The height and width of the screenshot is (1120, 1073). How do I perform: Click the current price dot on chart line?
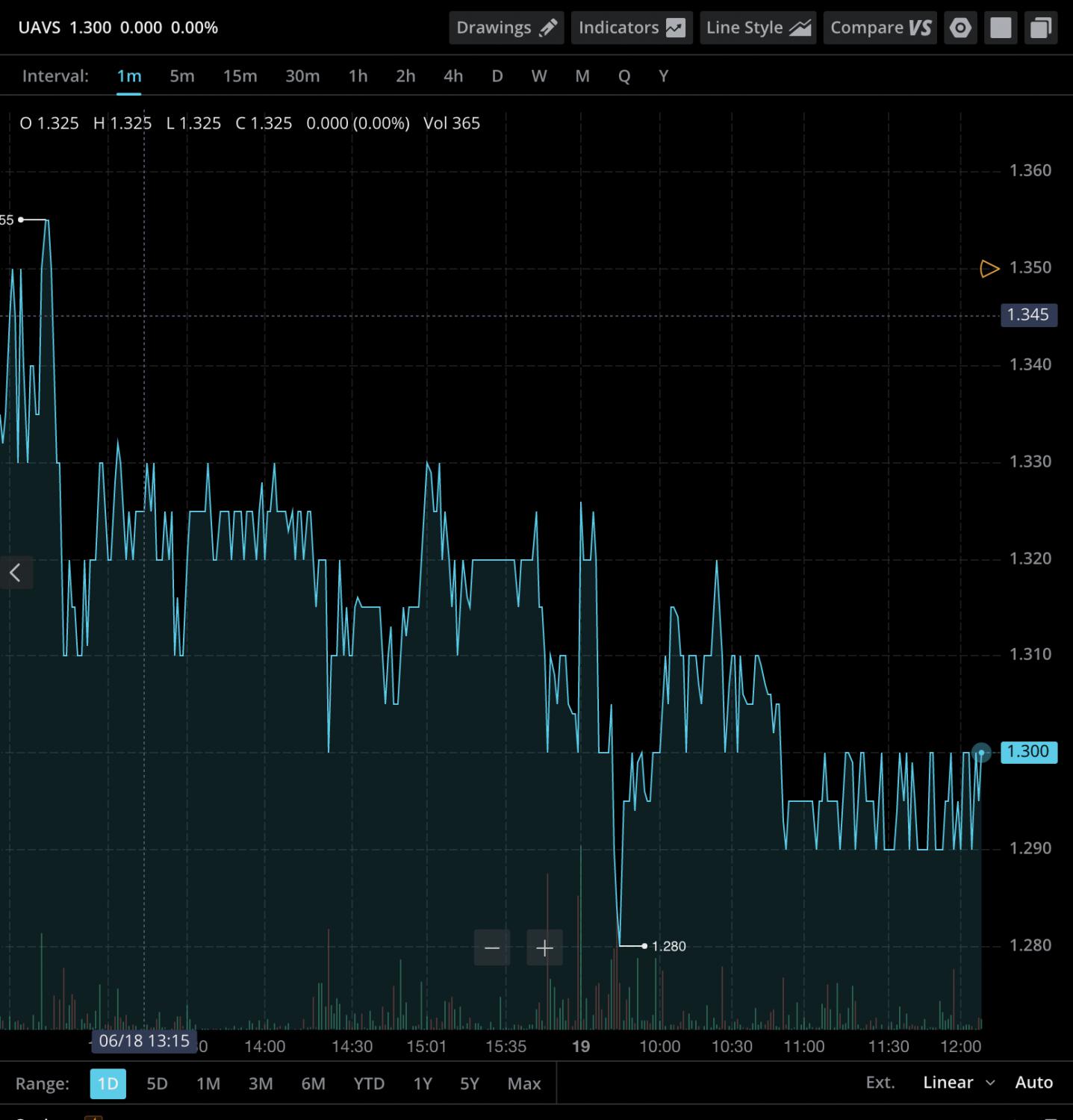(981, 753)
